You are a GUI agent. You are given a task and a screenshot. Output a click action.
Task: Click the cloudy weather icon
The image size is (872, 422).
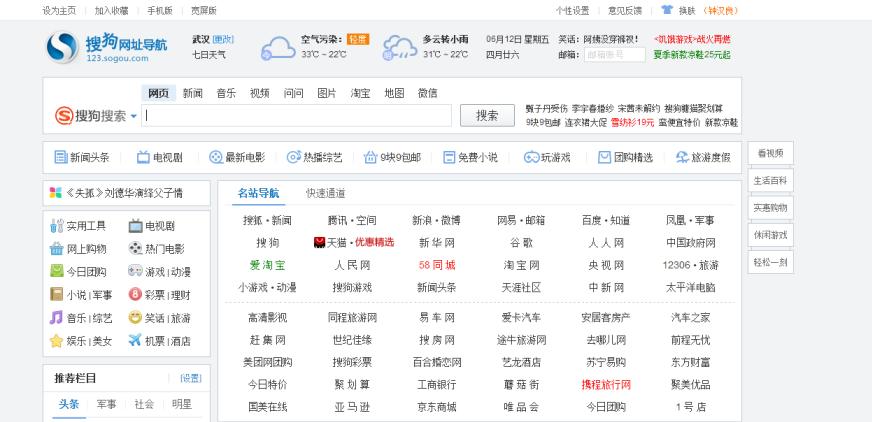pyautogui.click(x=278, y=48)
